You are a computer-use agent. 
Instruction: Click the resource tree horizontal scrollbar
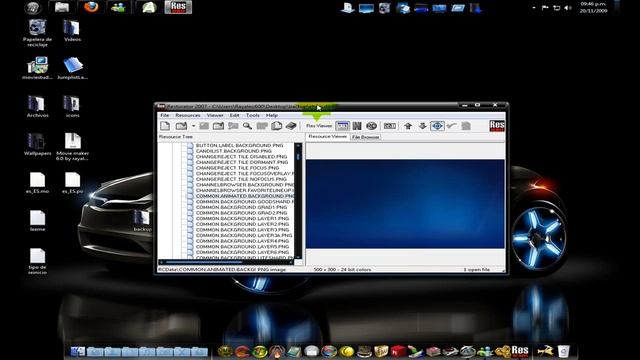point(225,262)
